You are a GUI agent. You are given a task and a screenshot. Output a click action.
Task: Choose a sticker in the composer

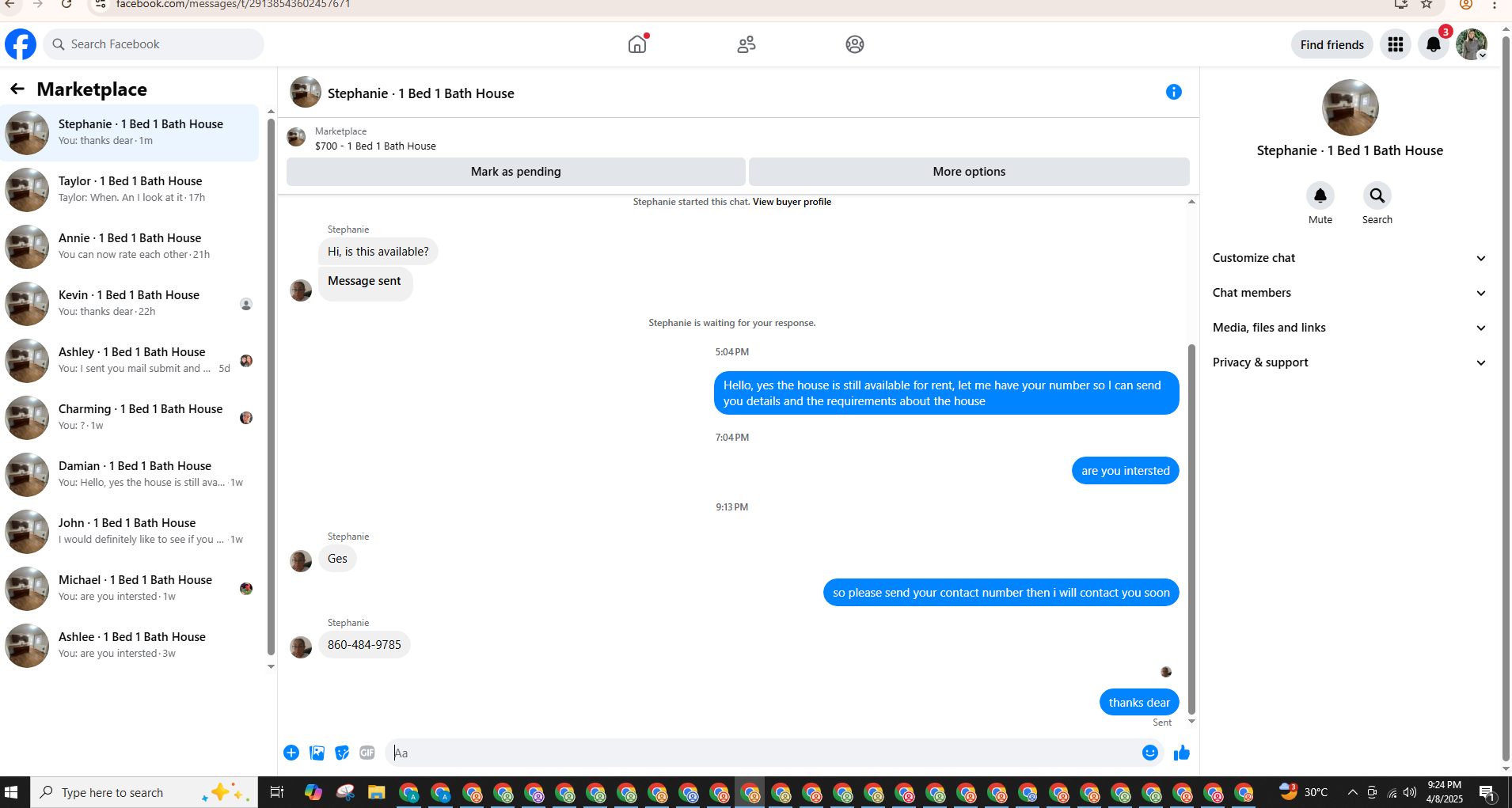pyautogui.click(x=342, y=753)
